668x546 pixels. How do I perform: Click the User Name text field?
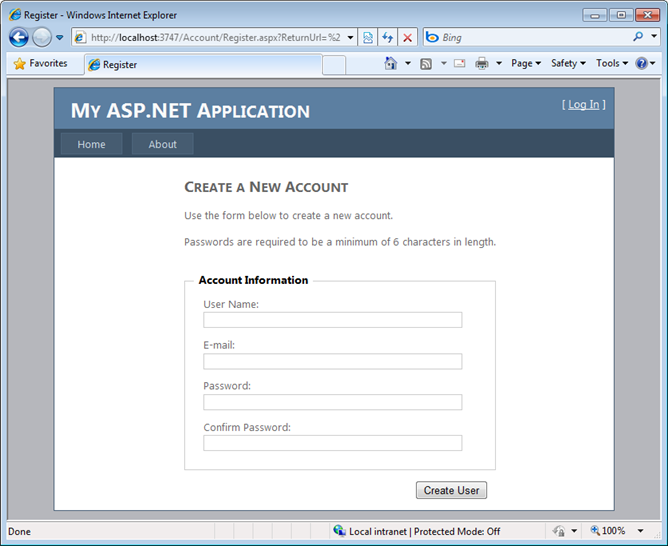(x=333, y=320)
